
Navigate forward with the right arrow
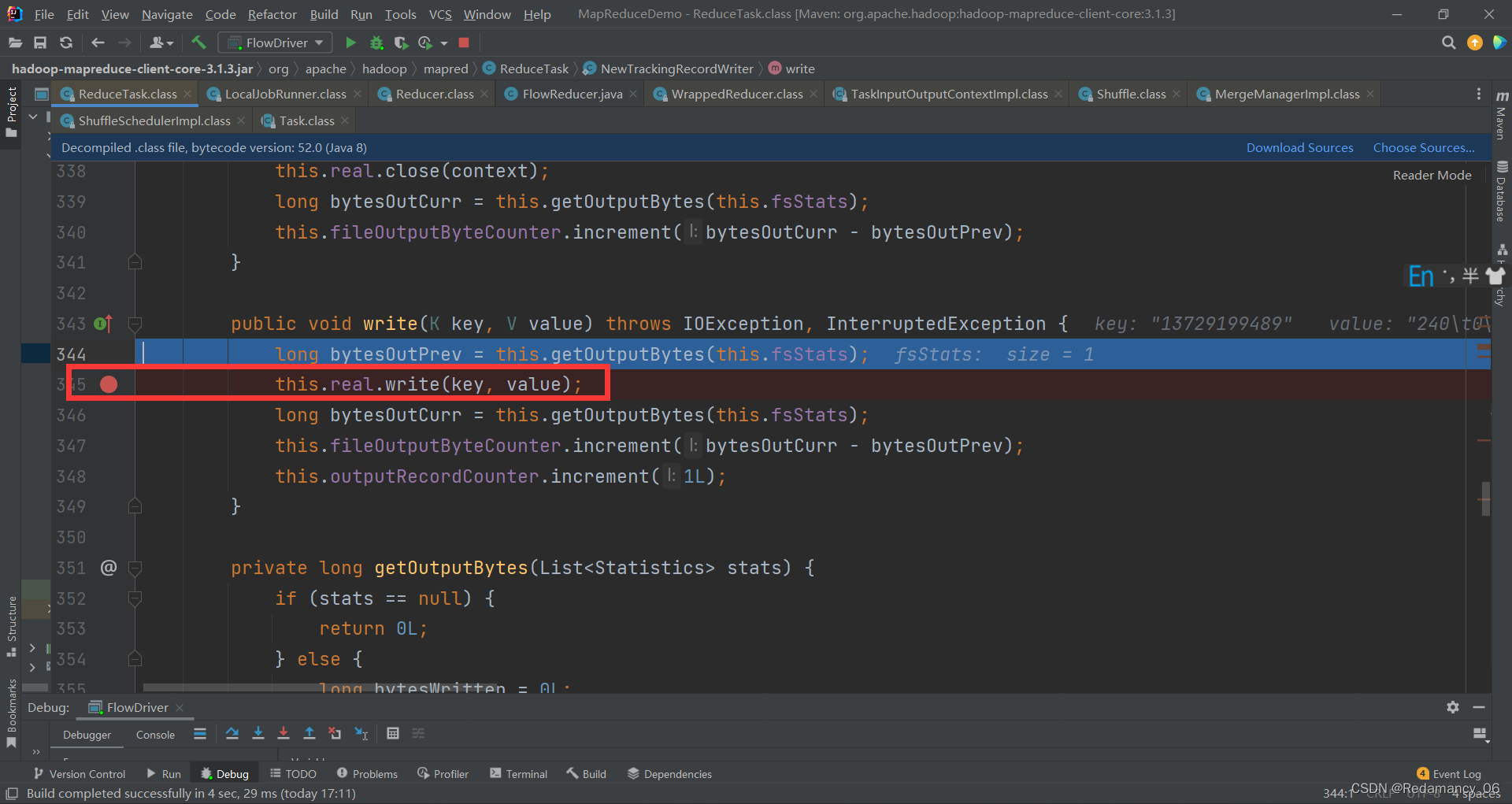[x=124, y=43]
